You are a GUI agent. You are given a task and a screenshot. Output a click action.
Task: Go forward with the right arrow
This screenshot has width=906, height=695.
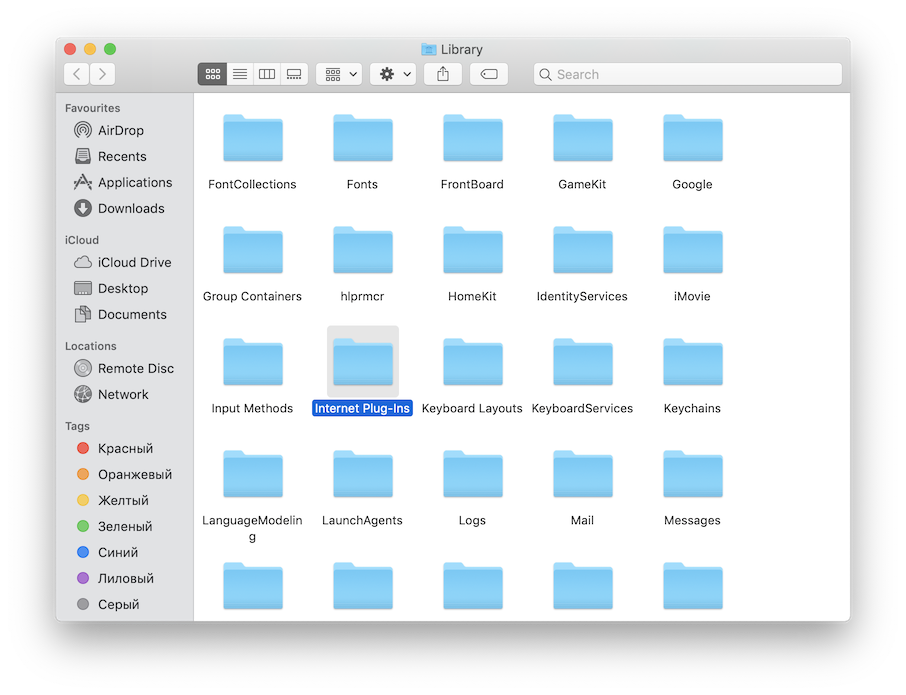103,74
